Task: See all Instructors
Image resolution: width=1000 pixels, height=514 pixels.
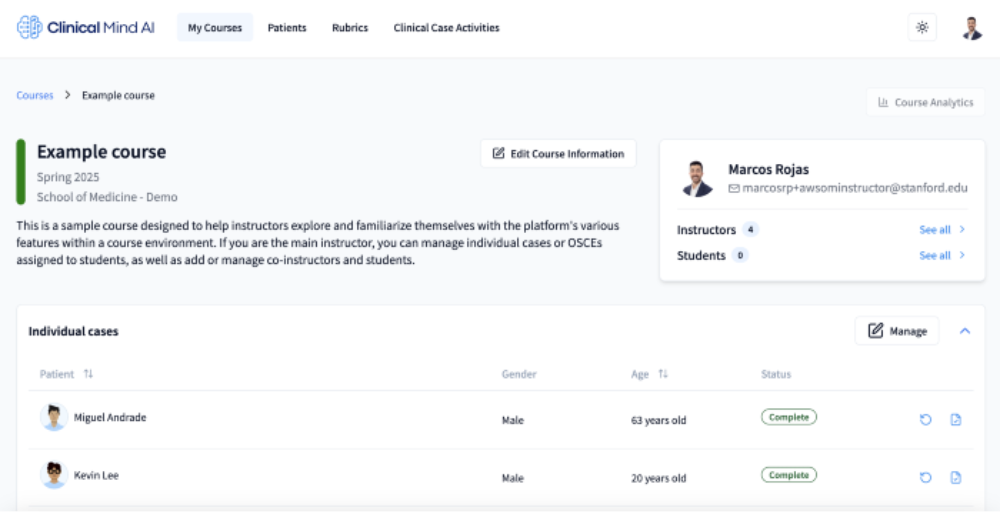Action: [942, 230]
